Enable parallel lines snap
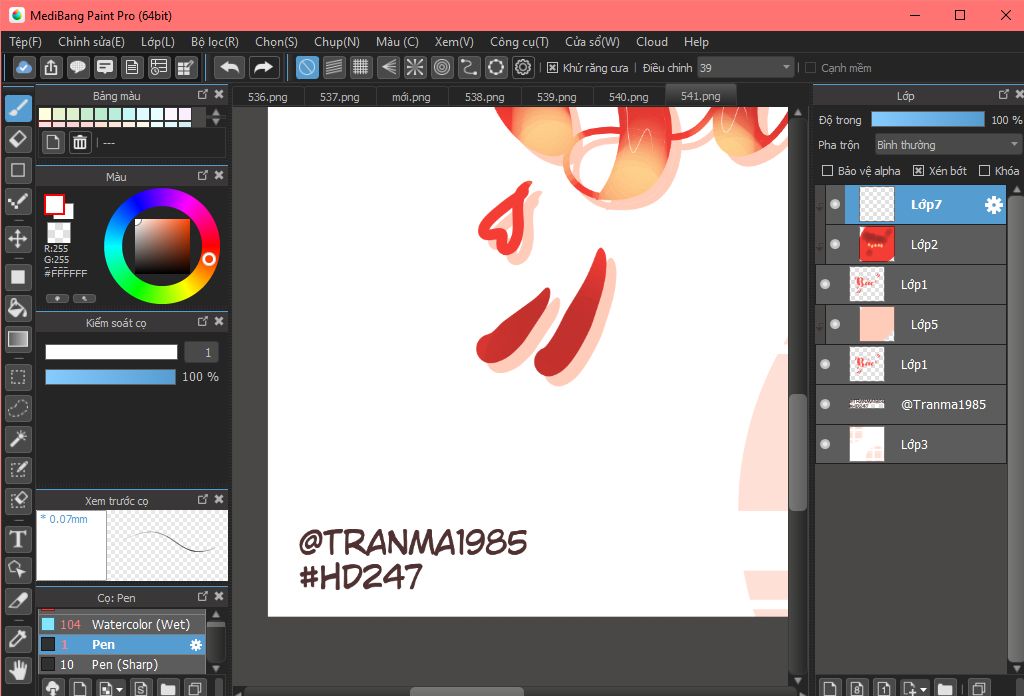Screen dimensions: 1024x696 [x=334, y=67]
